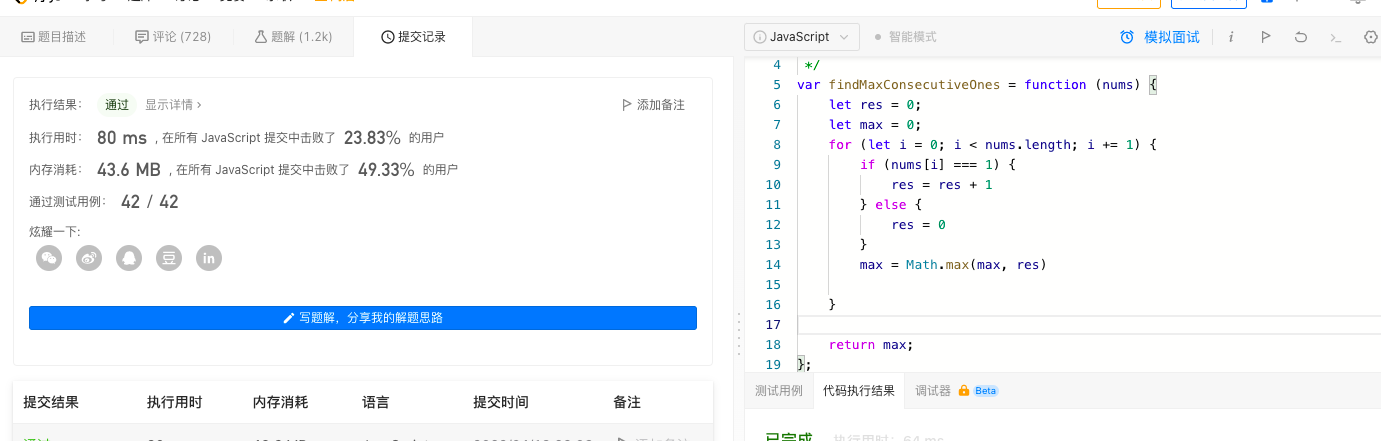Click the 43.6 MB memory value

tap(129, 169)
